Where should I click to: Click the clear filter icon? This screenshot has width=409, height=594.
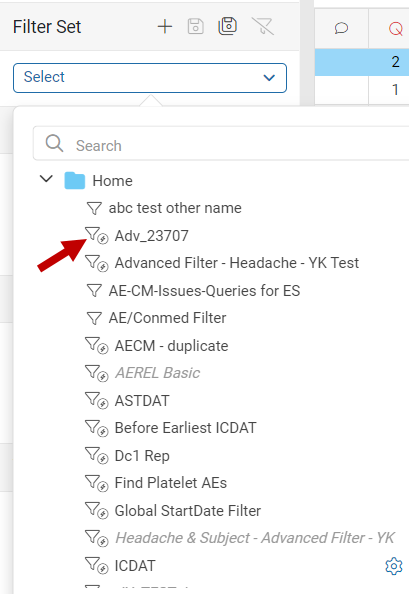point(262,26)
